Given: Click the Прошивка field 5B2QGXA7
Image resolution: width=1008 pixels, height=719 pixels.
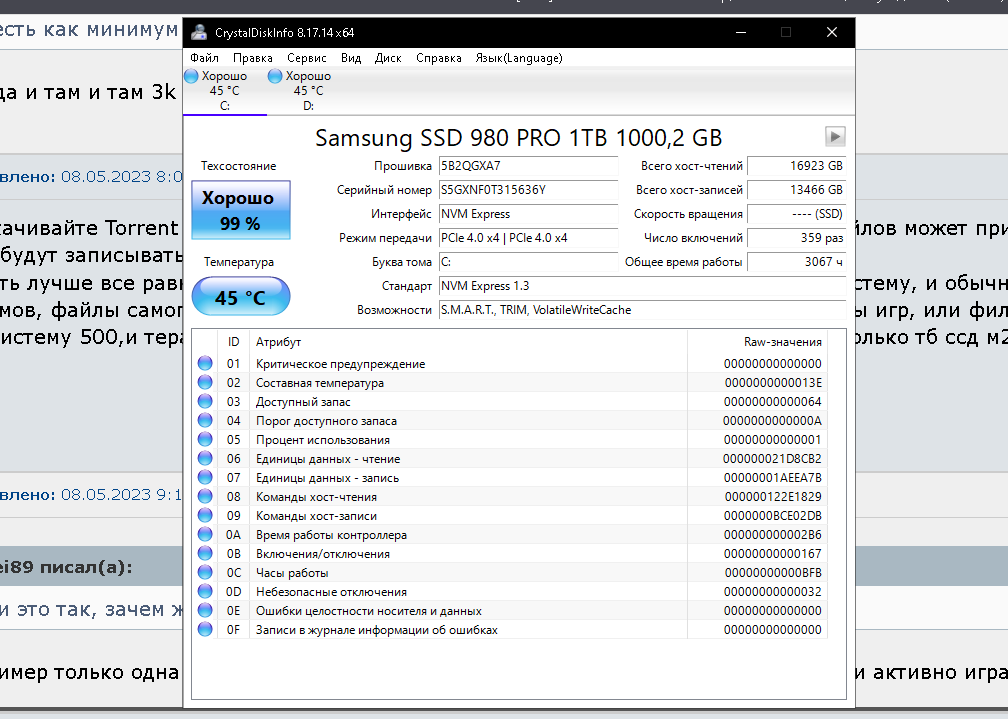Looking at the screenshot, I should coord(528,166).
